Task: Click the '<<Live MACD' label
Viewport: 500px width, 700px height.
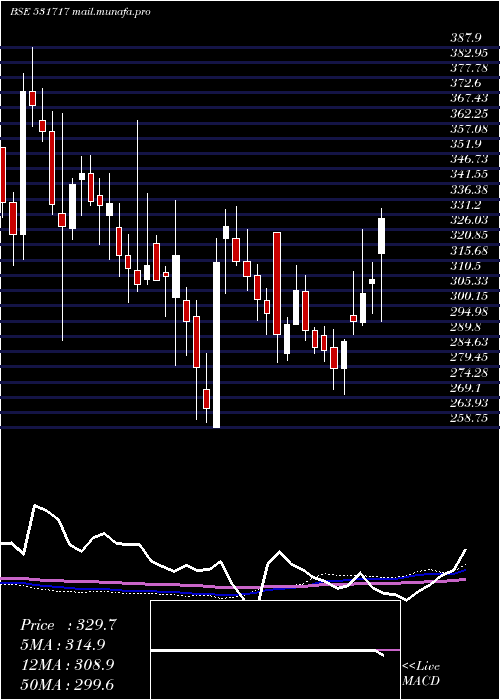Action: coord(421,674)
